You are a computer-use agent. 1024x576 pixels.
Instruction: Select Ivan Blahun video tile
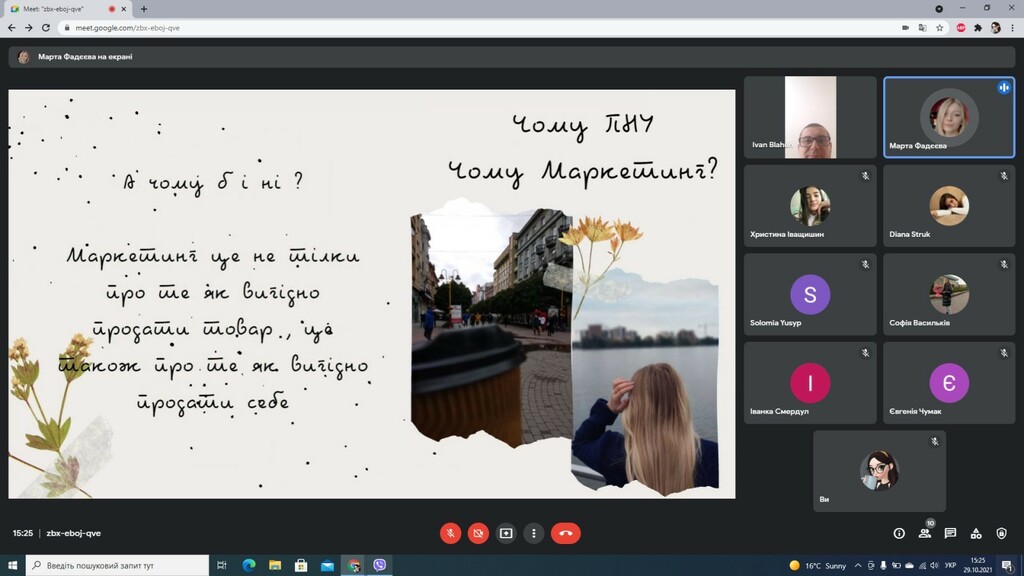810,117
